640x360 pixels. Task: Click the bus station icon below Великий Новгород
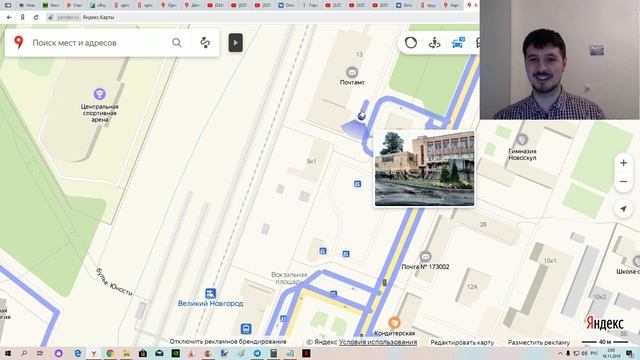pos(246,329)
